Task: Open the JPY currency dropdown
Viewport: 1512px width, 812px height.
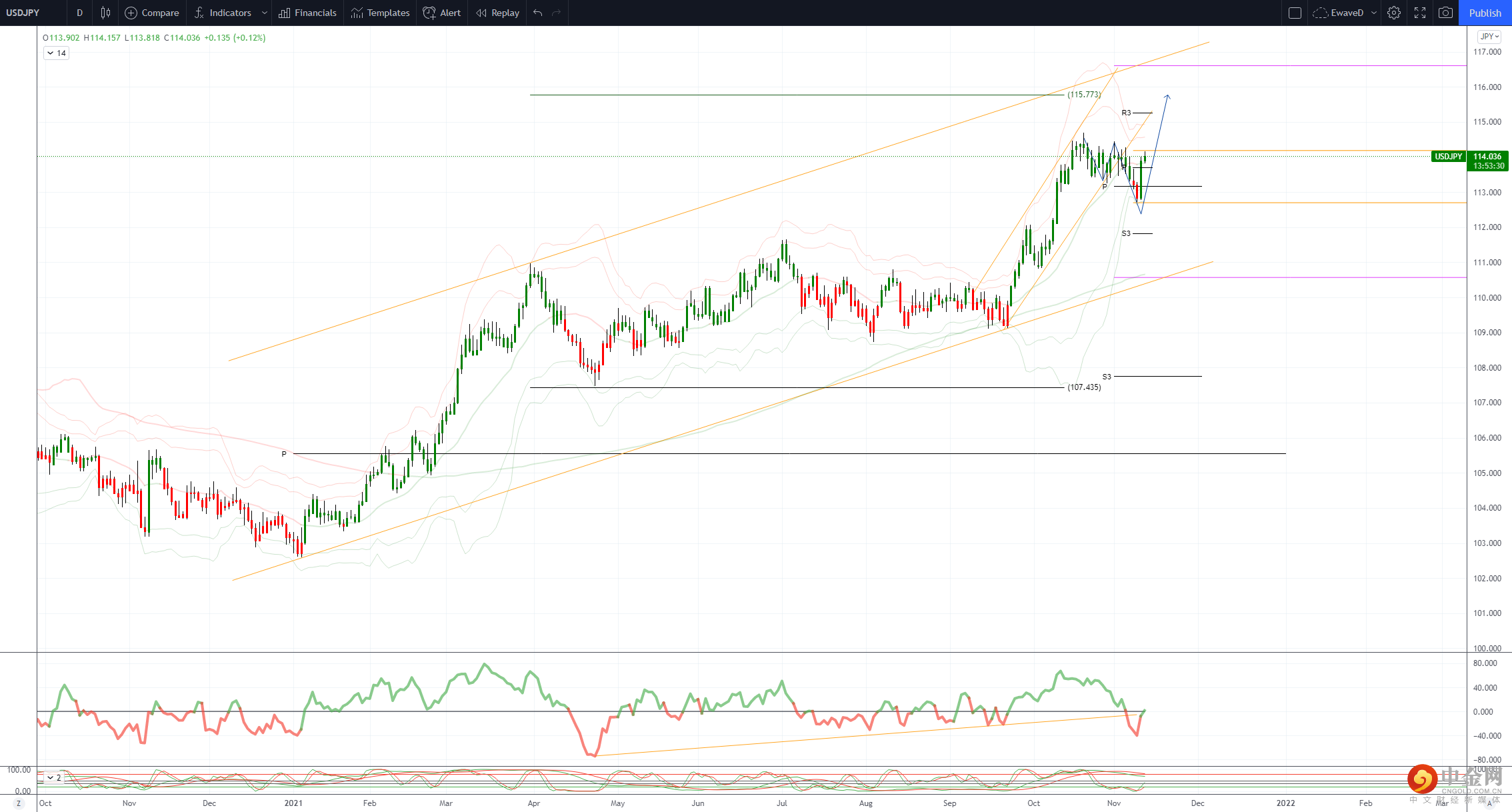Action: pyautogui.click(x=1489, y=37)
